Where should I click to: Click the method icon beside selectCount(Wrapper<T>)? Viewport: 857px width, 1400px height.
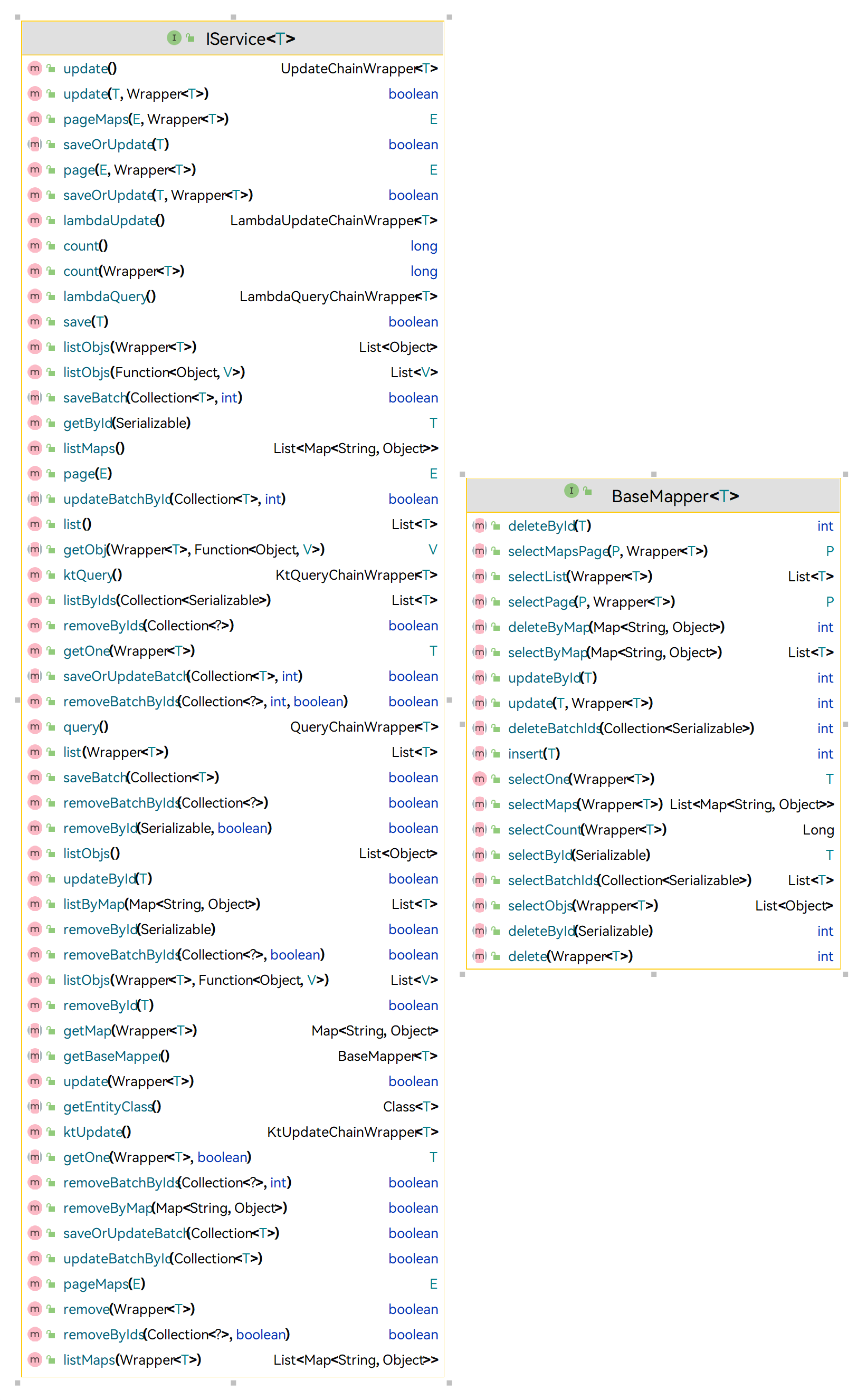(x=480, y=830)
